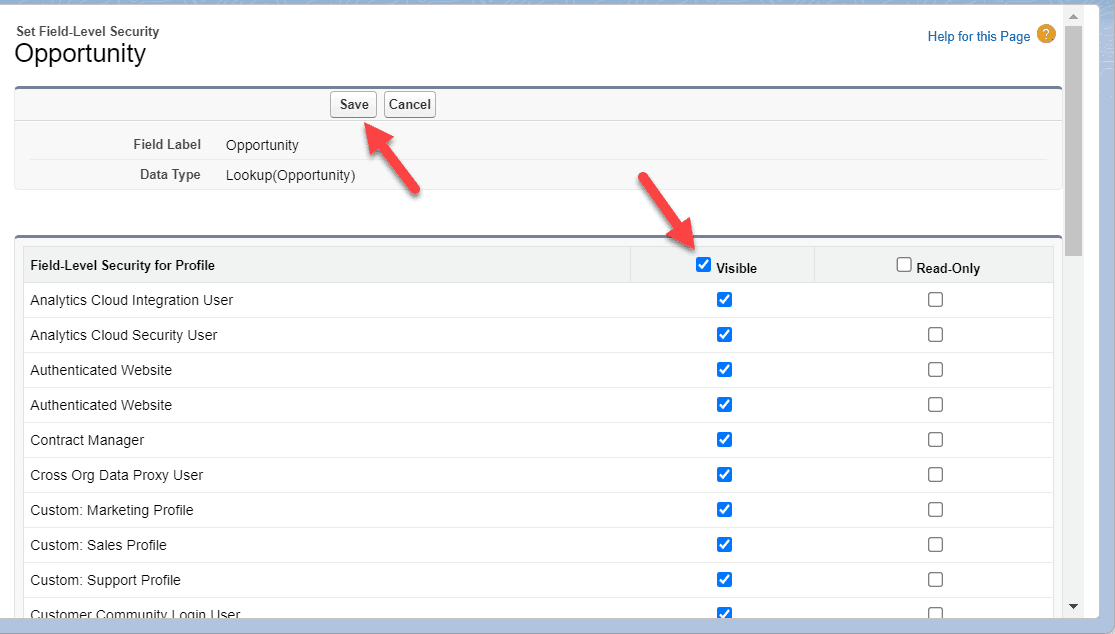Uncheck the Visible header checkbox
The height and width of the screenshot is (634, 1115).
[x=704, y=264]
